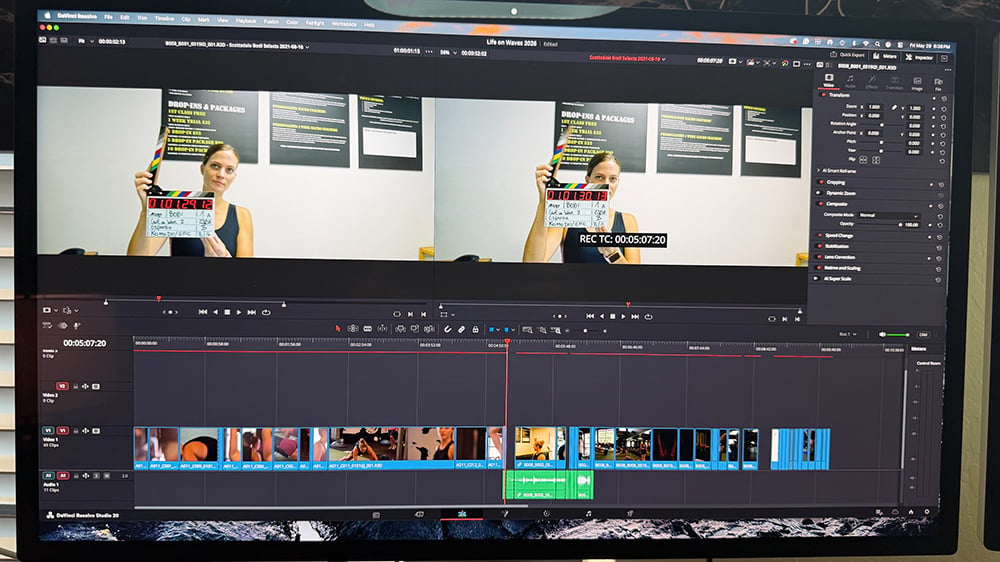Play the source viewer in reverse

[x=215, y=312]
